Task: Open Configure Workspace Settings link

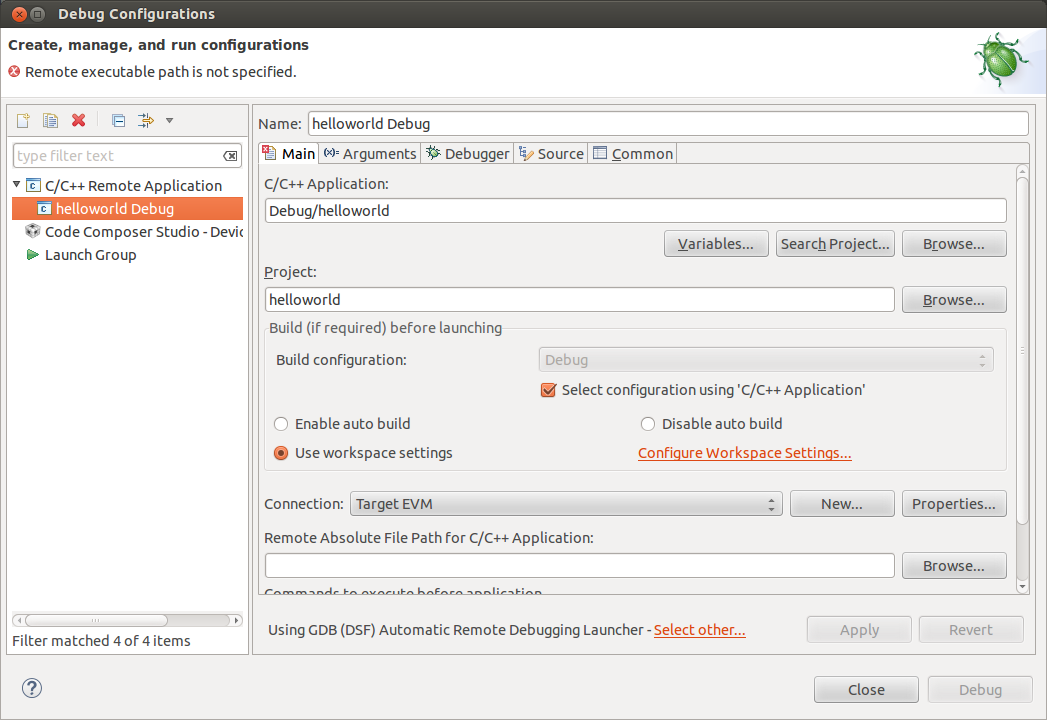Action: [x=744, y=452]
